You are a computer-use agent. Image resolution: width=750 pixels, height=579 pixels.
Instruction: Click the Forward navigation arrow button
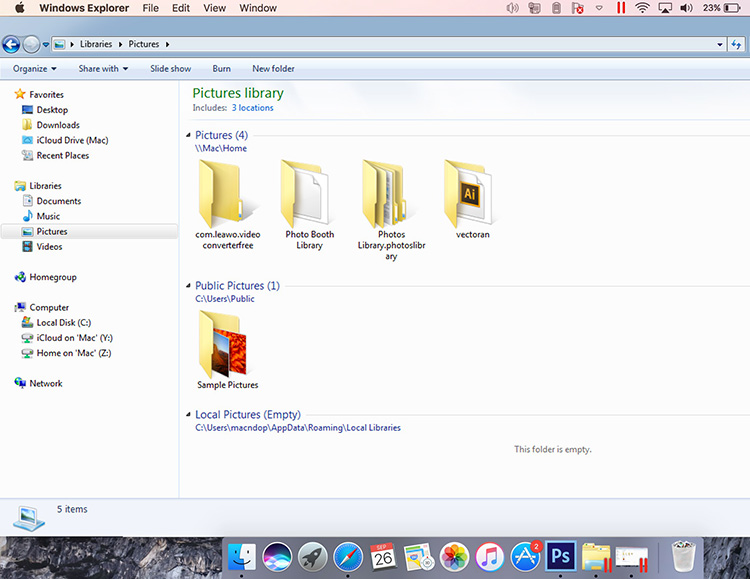pos(31,45)
